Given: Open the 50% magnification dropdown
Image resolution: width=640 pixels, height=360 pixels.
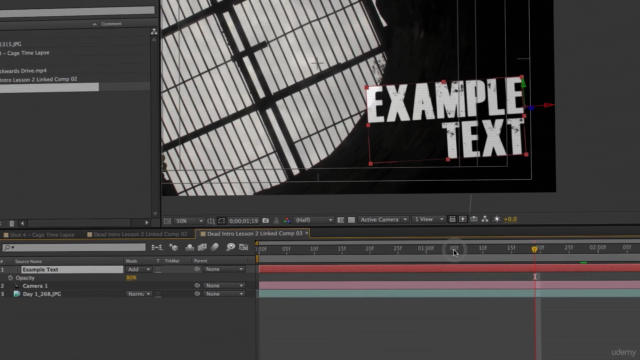Looking at the screenshot, I should [x=189, y=221].
